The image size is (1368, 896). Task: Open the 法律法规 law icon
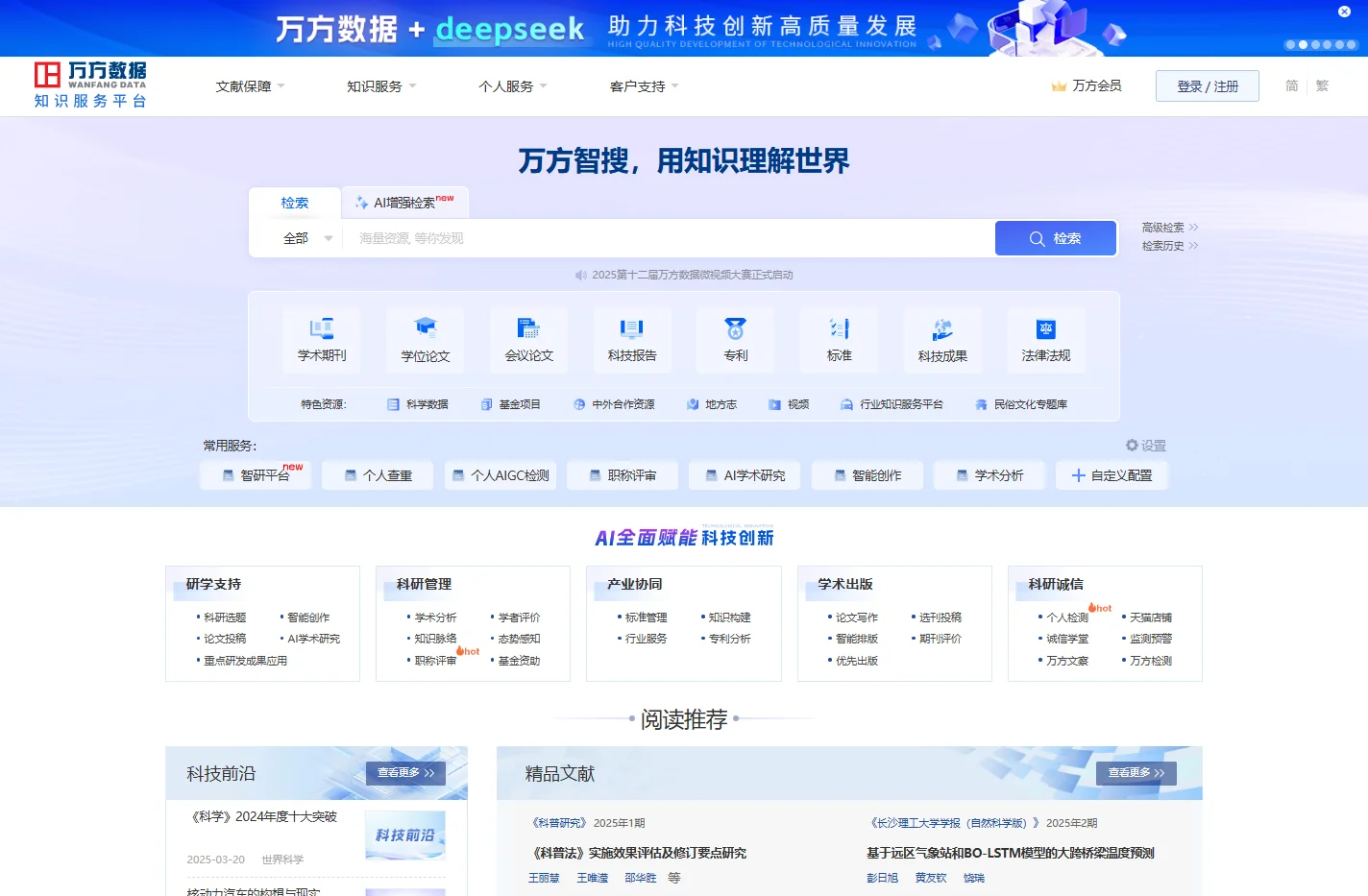click(1046, 339)
